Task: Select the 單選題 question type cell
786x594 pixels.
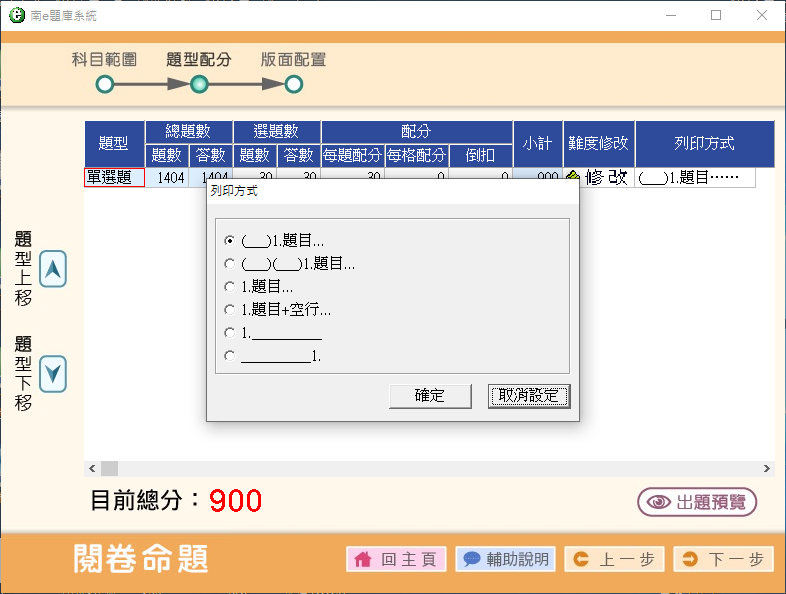Action: pyautogui.click(x=114, y=178)
